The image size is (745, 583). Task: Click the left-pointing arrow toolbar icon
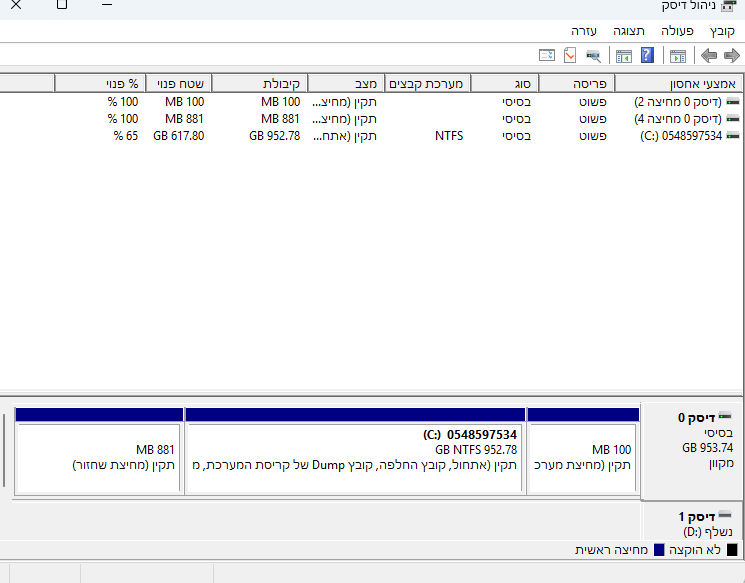point(709,56)
